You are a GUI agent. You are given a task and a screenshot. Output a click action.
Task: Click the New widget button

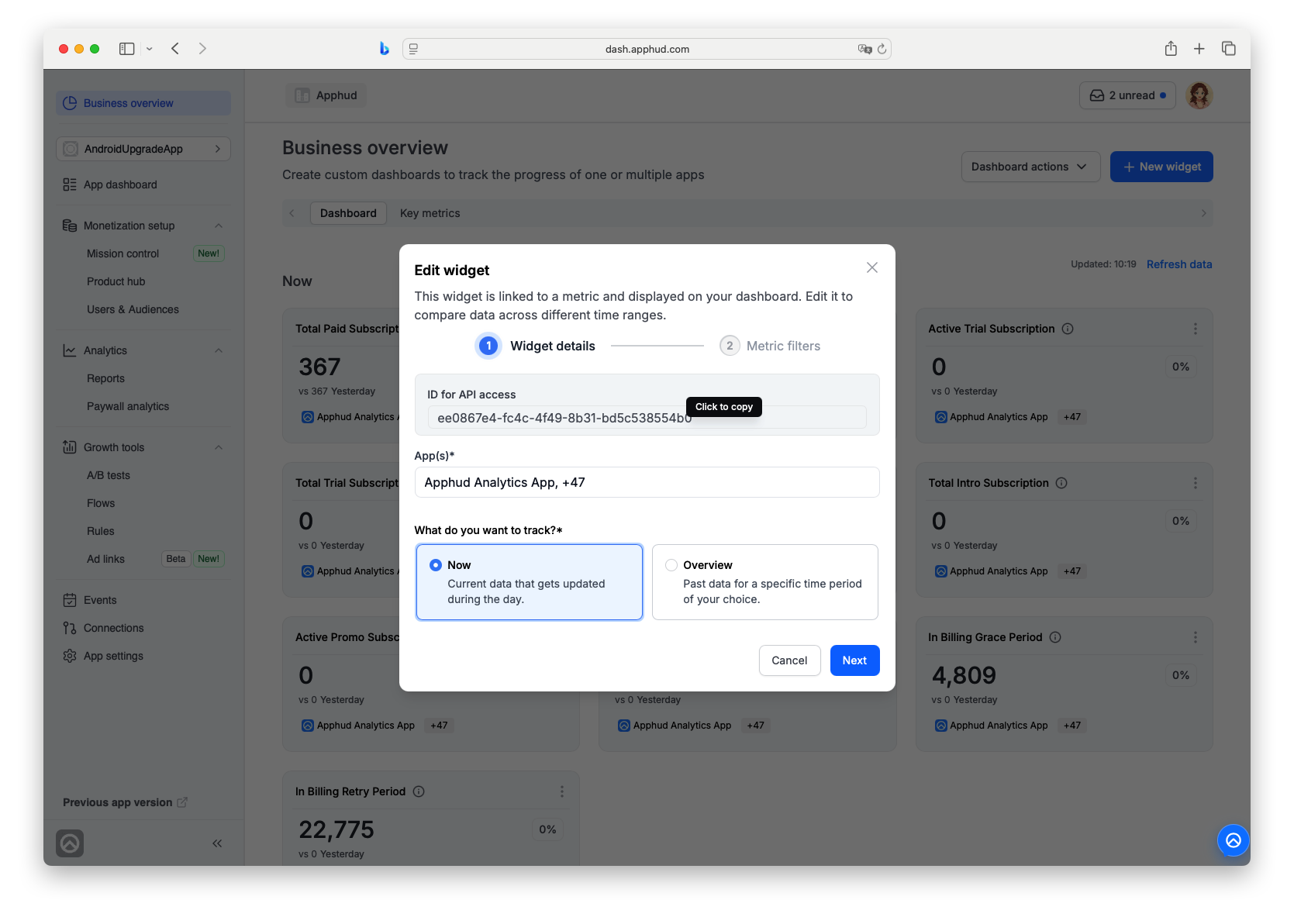tap(1161, 167)
